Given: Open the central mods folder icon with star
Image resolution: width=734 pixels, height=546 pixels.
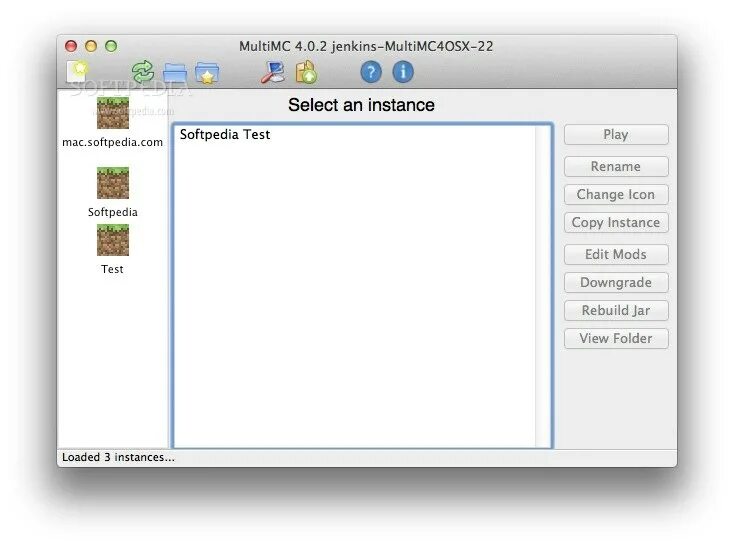Looking at the screenshot, I should click(x=207, y=73).
